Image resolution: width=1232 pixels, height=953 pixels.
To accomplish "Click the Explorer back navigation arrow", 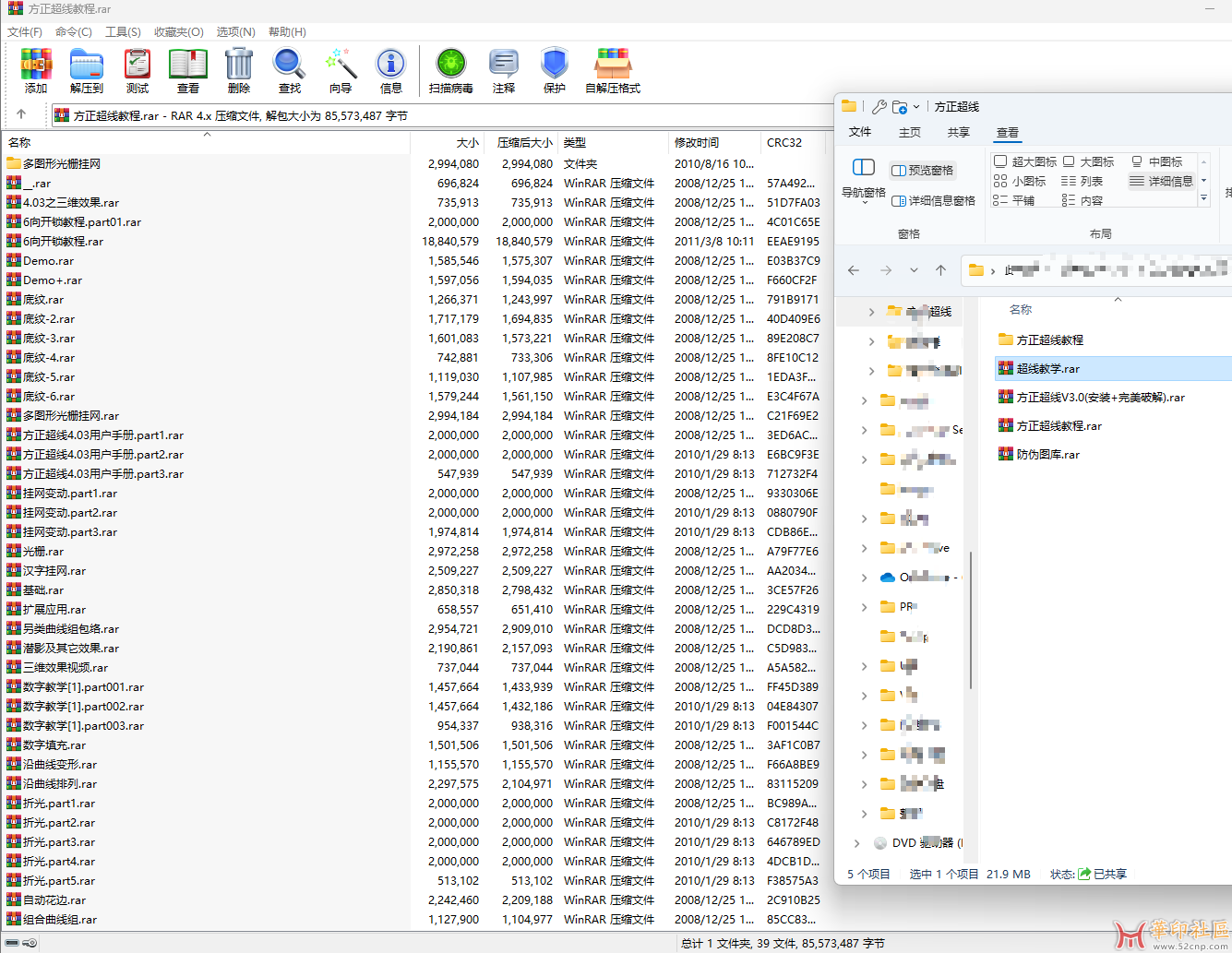I will [x=854, y=270].
